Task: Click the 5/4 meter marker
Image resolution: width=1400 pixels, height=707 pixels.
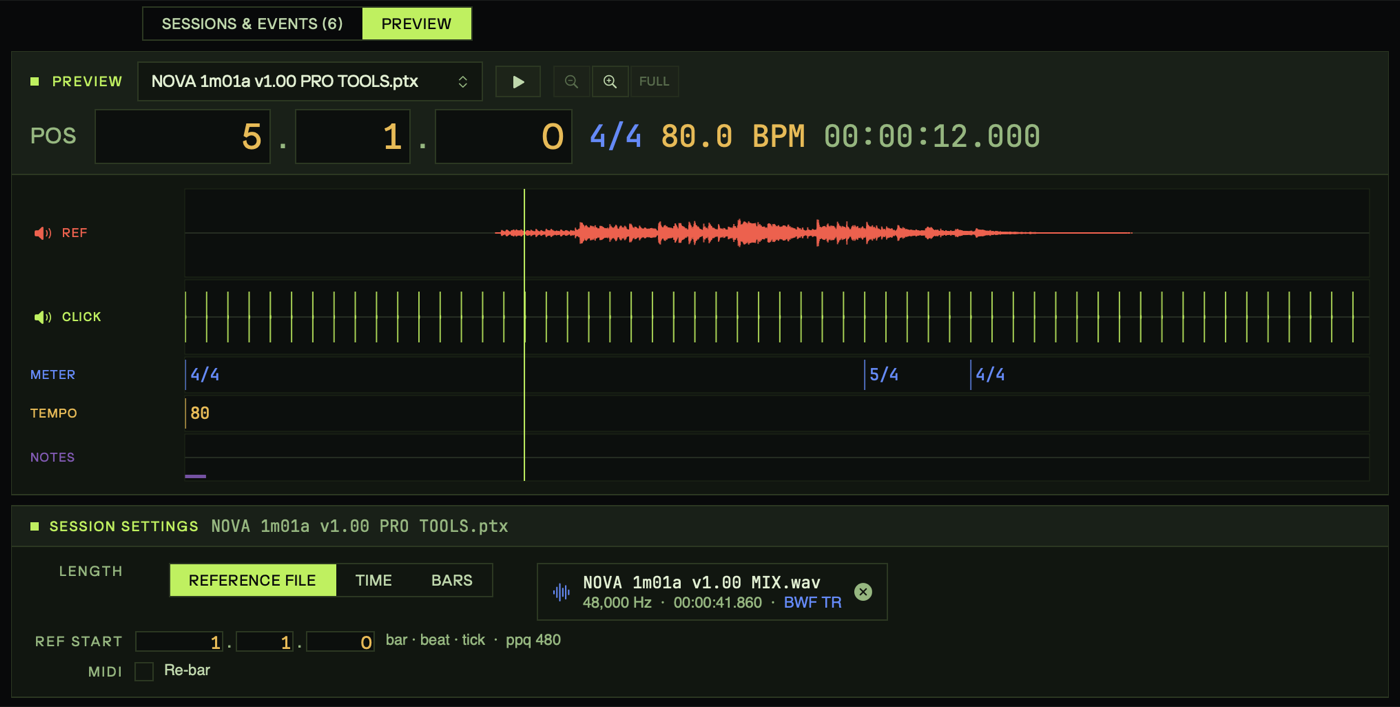Action: pyautogui.click(x=883, y=375)
